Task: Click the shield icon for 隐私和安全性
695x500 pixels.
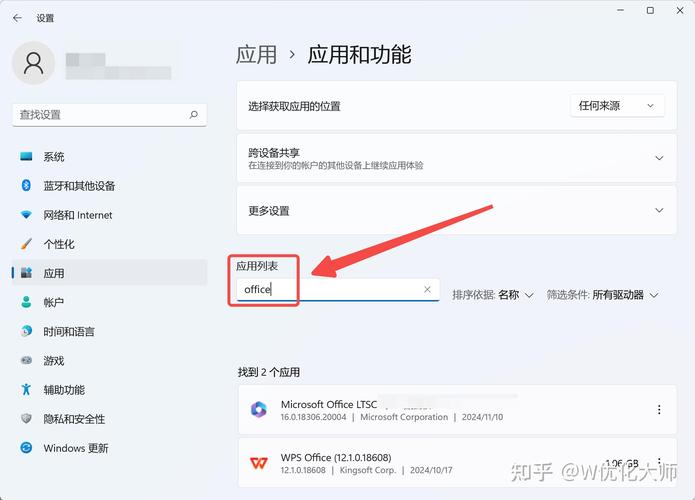Action: (26, 418)
